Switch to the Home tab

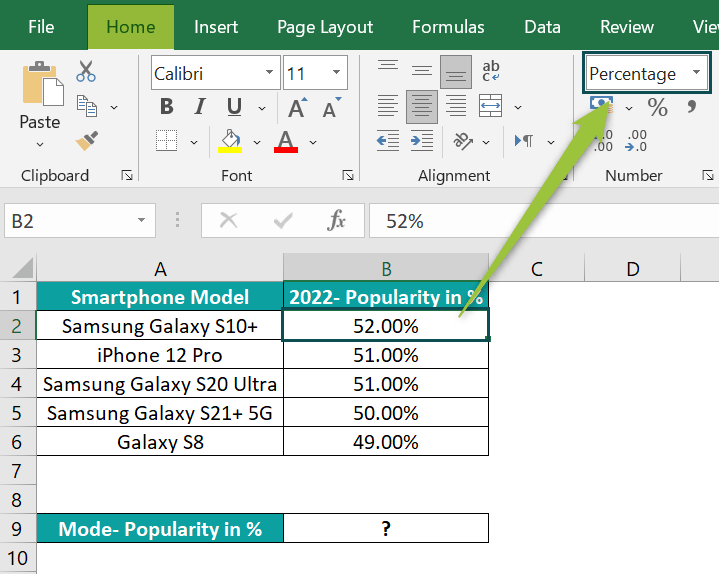(x=131, y=27)
